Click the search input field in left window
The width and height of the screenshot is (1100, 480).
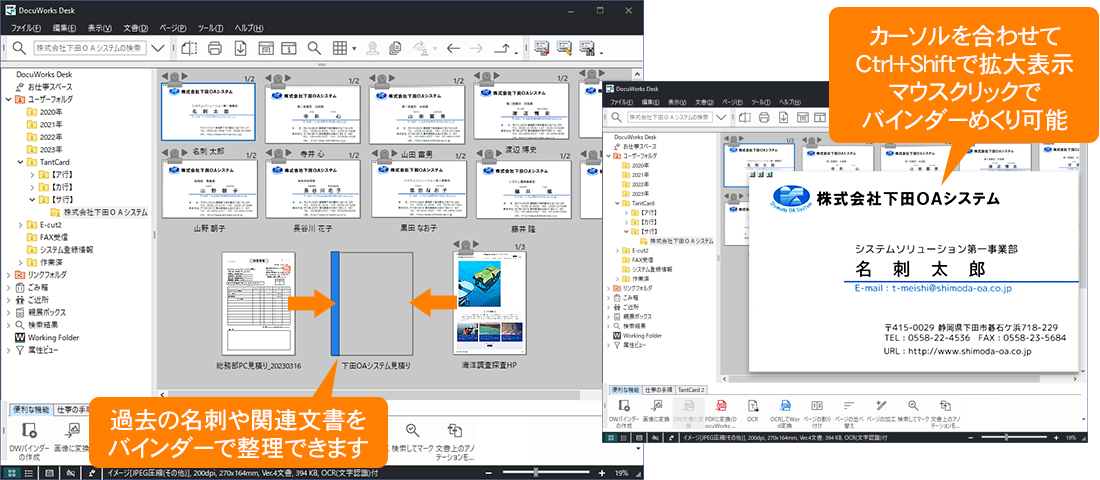coord(90,48)
